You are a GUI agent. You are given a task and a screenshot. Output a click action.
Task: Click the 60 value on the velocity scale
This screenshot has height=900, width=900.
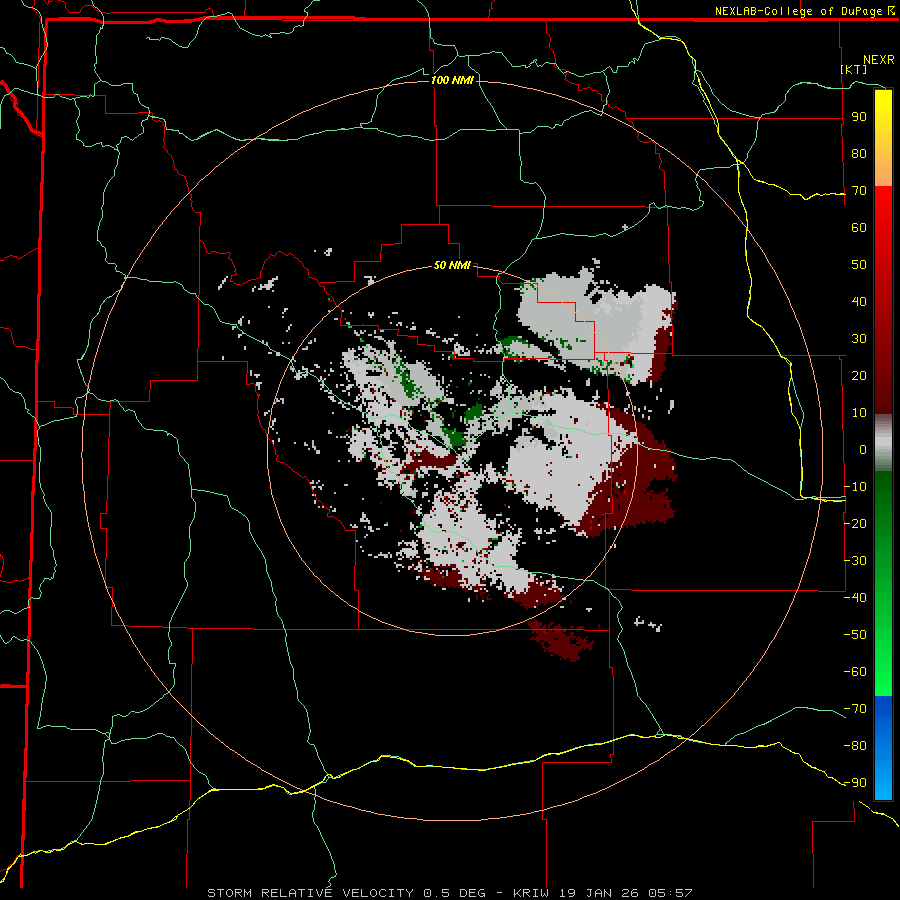[859, 228]
